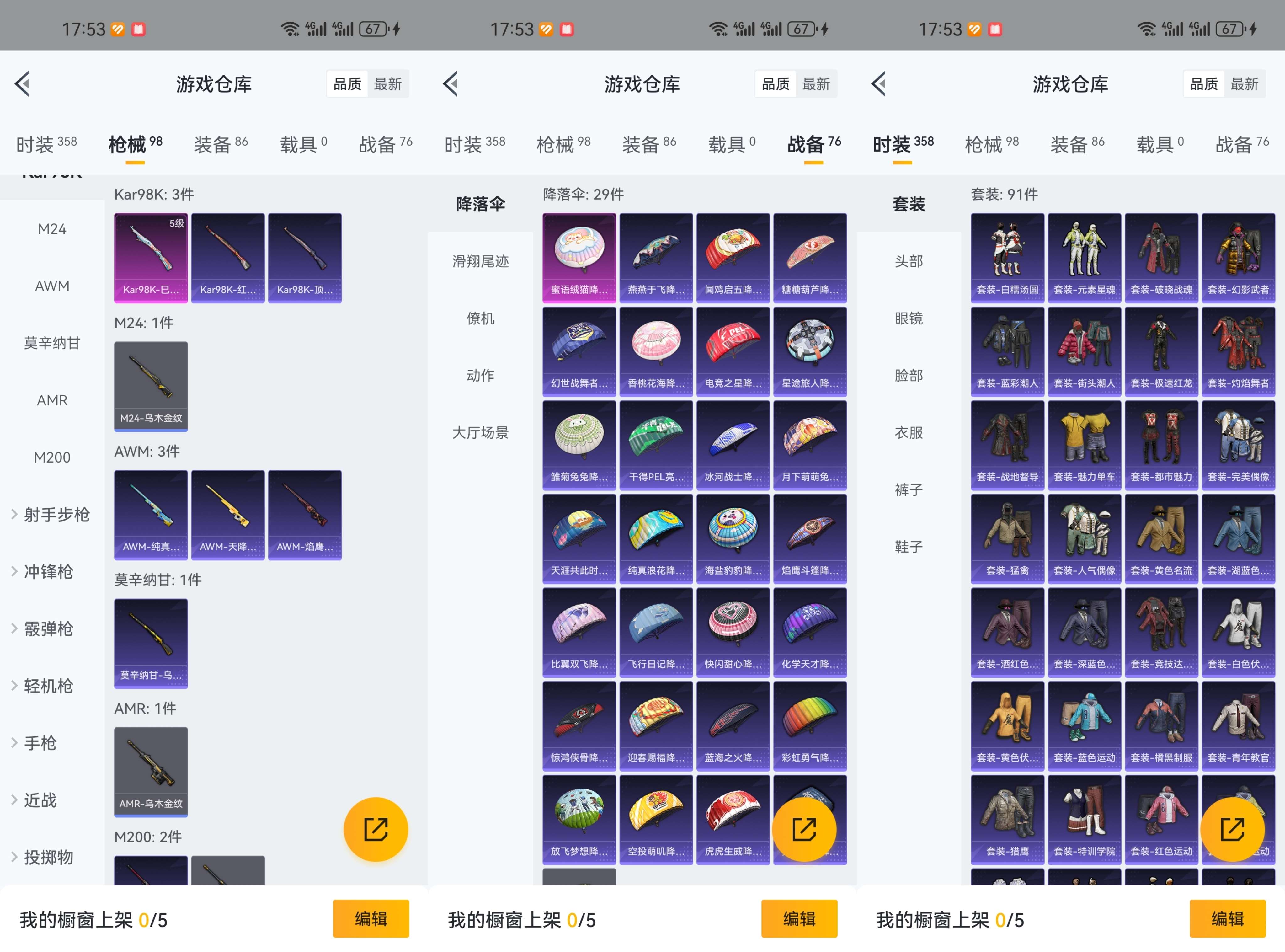Switch to 战备 76 tab on right screen

pyautogui.click(x=1242, y=144)
